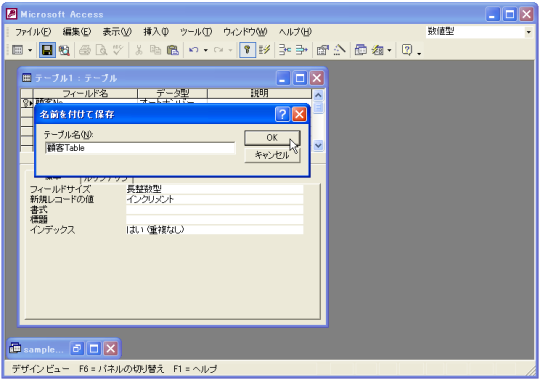
Task: Click the Indexes toolbar icon
Action: tap(264, 50)
